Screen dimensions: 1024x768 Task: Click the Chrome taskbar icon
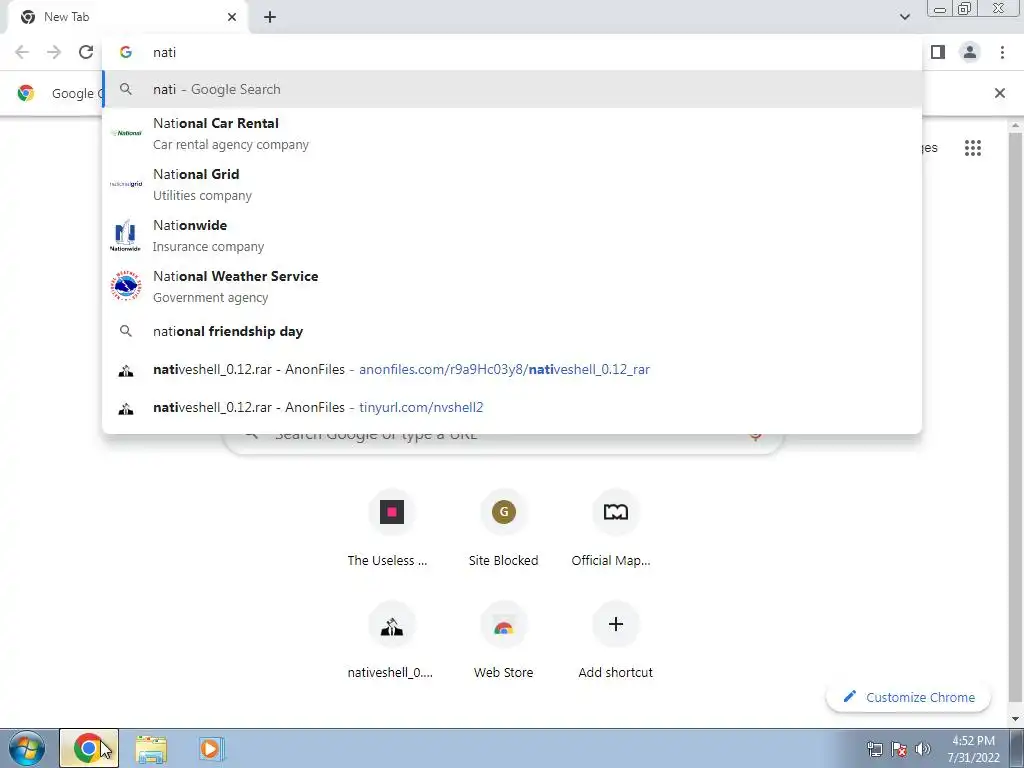click(89, 748)
